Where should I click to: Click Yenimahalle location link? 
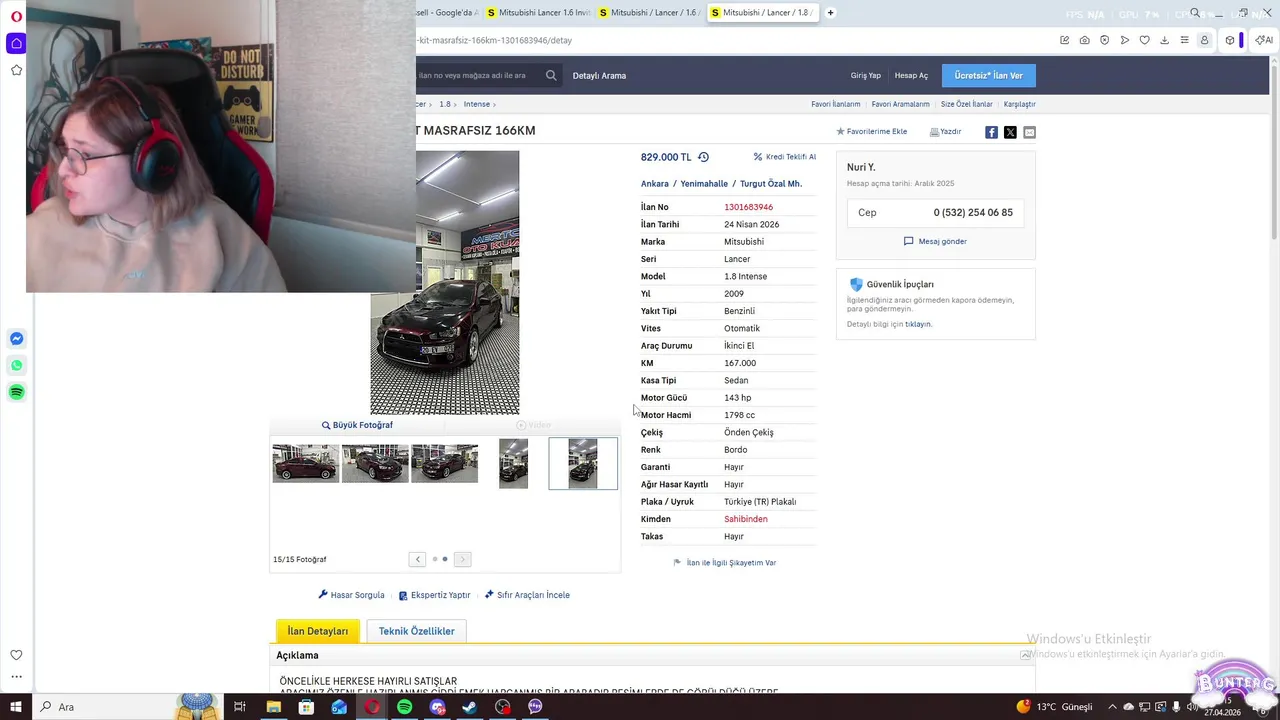704,184
